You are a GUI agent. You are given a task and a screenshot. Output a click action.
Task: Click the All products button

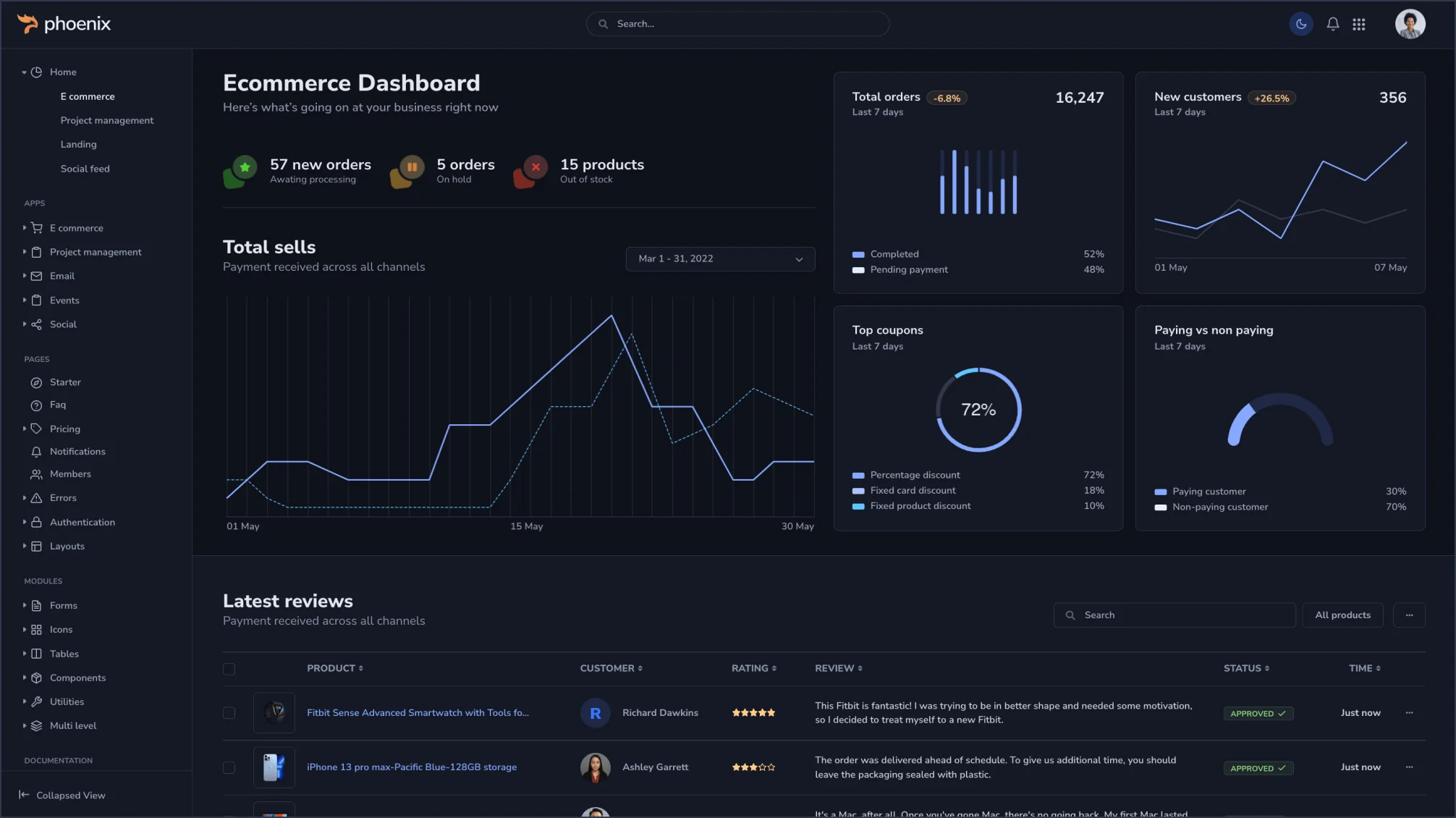[x=1342, y=615]
